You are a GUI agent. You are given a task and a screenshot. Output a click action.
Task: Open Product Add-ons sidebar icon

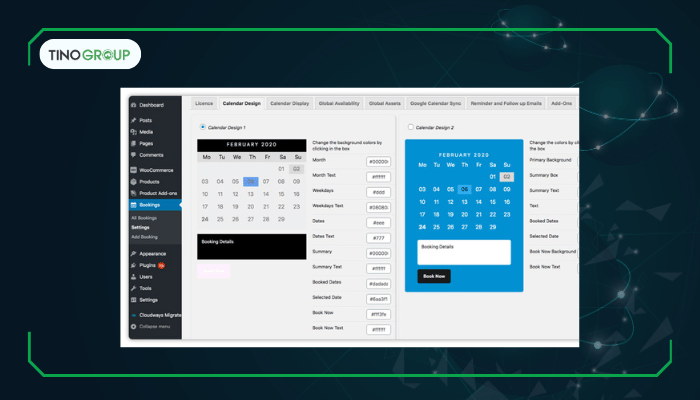(133, 193)
